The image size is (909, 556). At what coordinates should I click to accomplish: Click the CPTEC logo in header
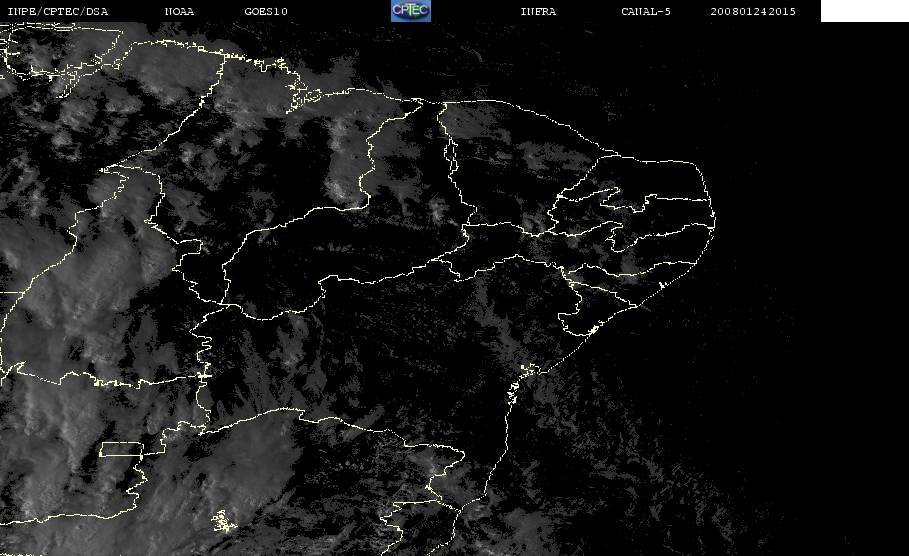(411, 10)
